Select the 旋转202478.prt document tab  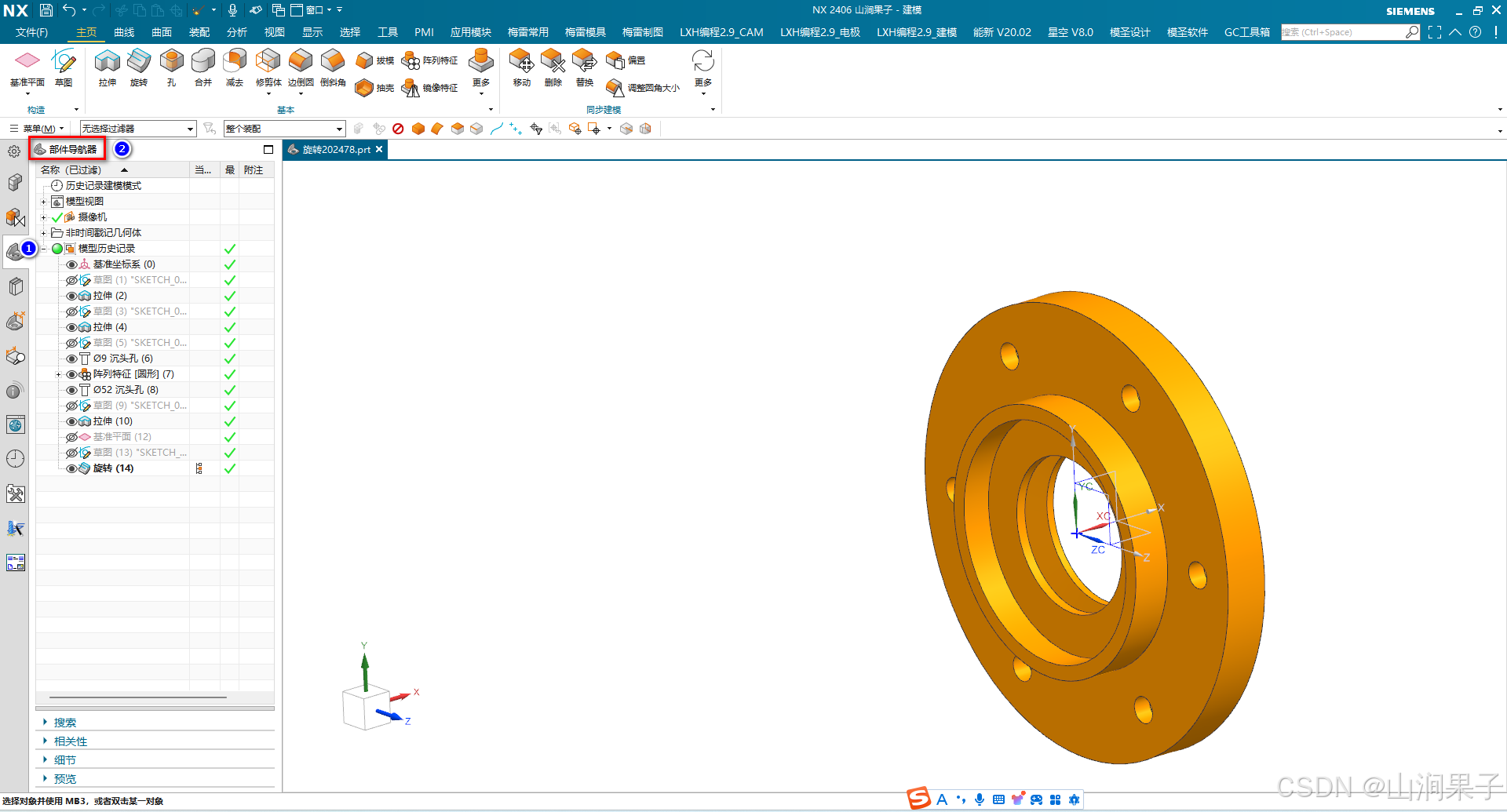coord(336,149)
